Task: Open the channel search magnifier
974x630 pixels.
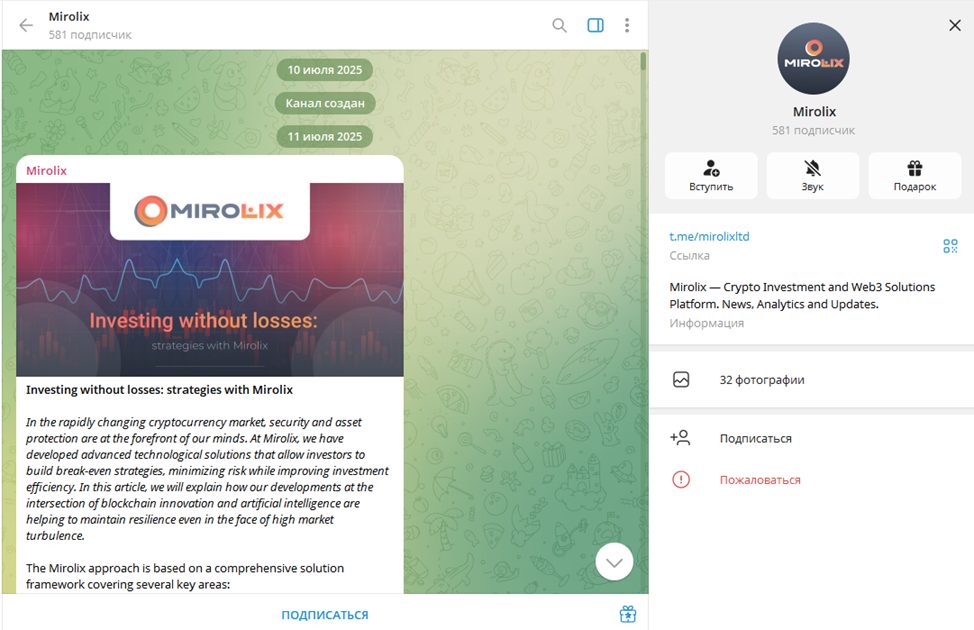Action: 559,25
